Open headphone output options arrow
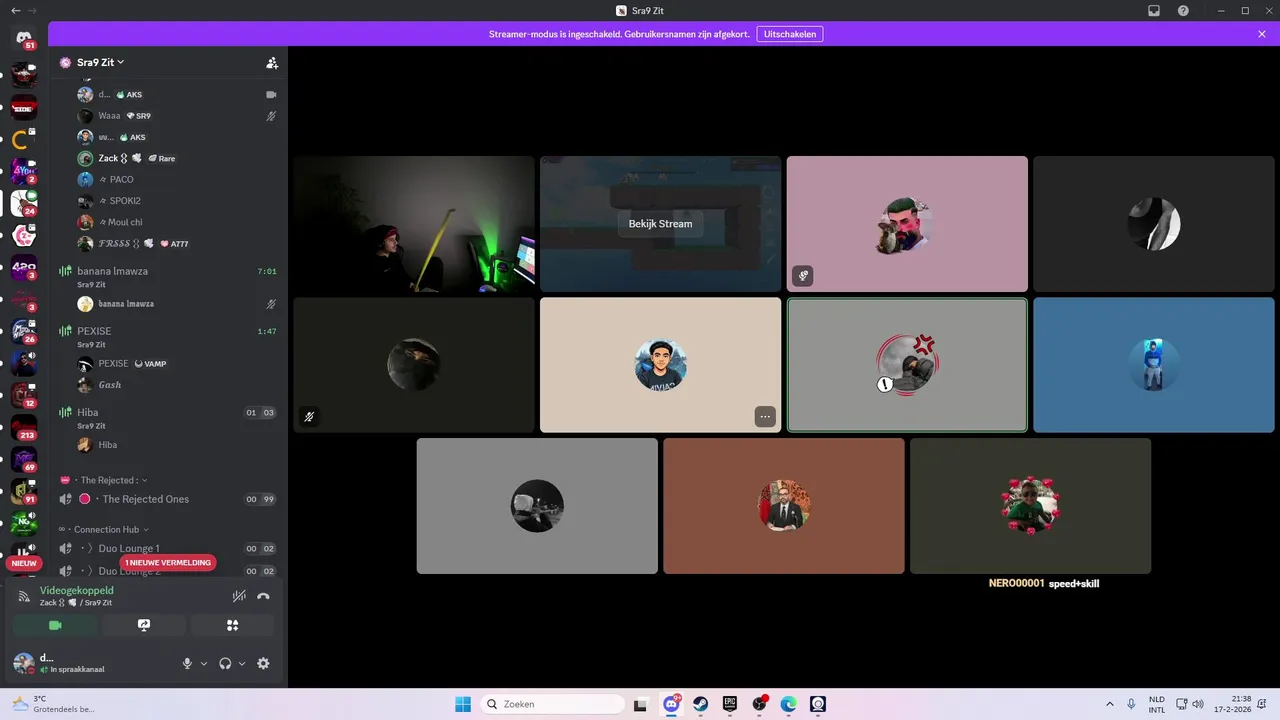Screen dimensions: 1280x720 point(242,663)
